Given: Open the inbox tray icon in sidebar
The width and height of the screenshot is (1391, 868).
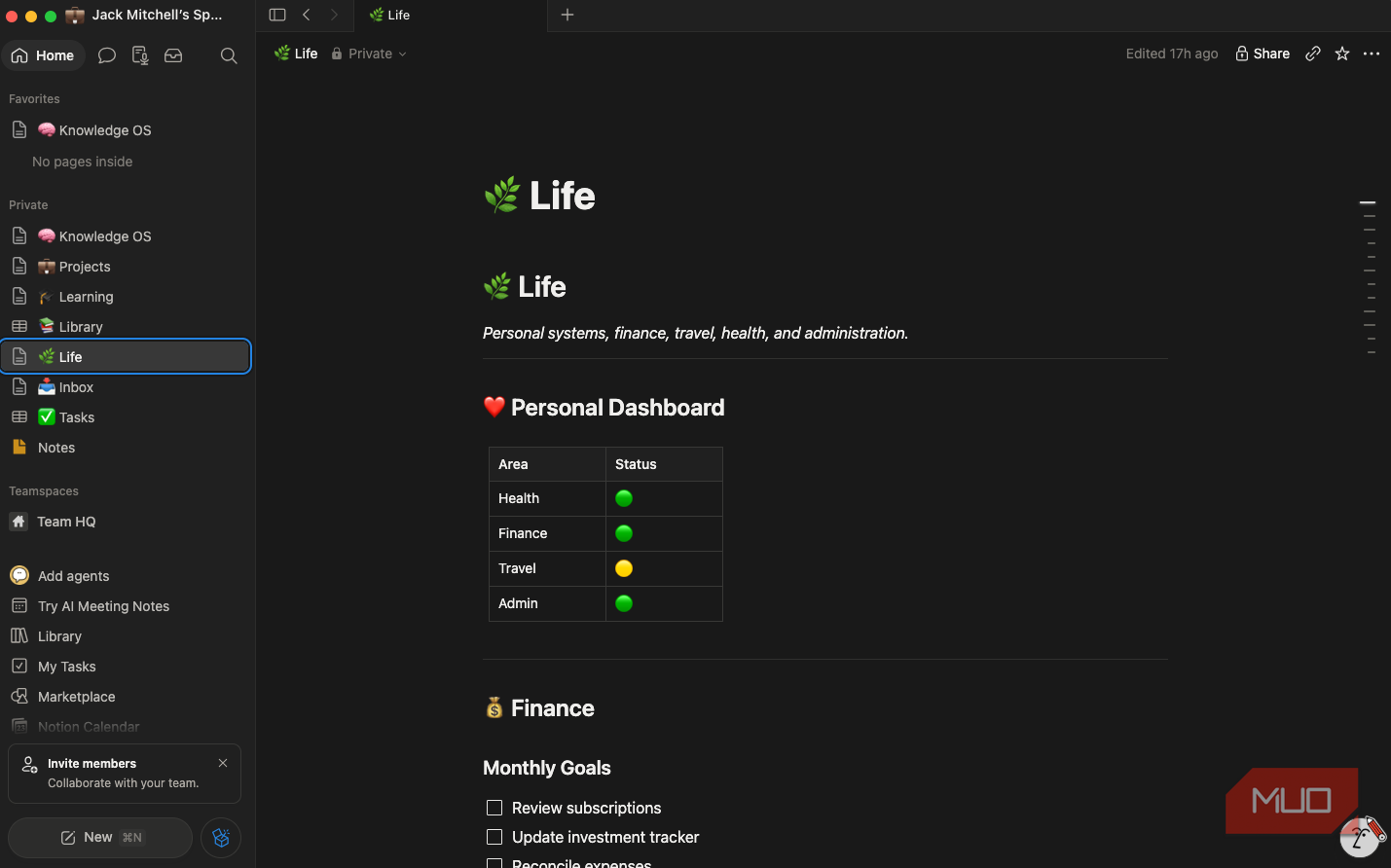Looking at the screenshot, I should [x=173, y=55].
